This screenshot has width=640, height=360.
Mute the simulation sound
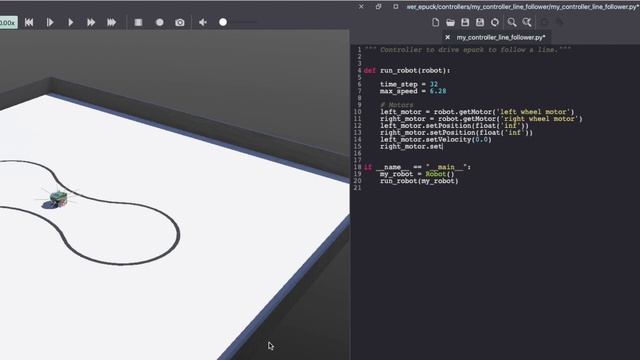203,22
